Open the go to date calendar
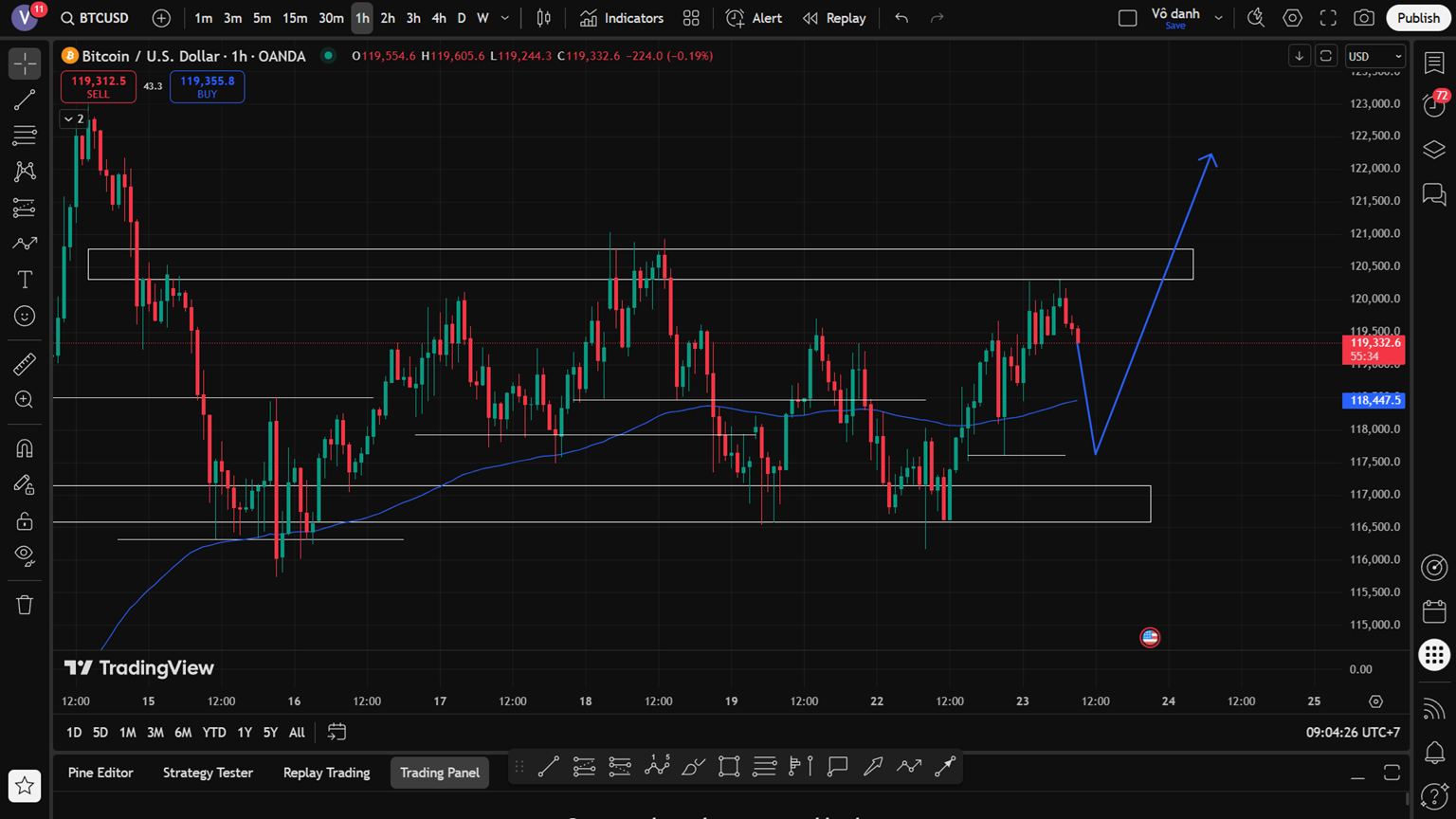Image resolution: width=1456 pixels, height=819 pixels. tap(337, 732)
